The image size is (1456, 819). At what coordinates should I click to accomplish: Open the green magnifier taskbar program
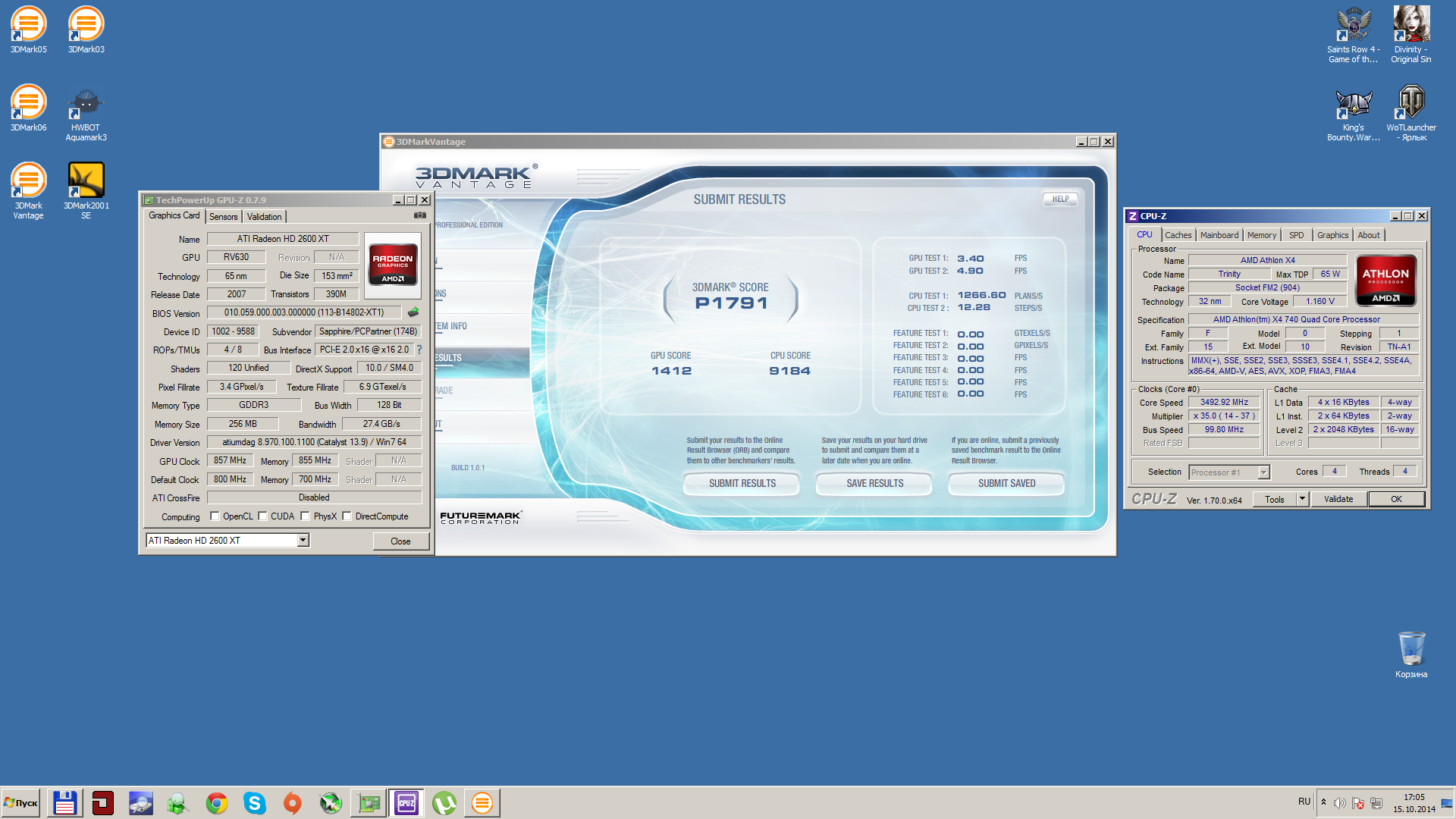tap(178, 802)
